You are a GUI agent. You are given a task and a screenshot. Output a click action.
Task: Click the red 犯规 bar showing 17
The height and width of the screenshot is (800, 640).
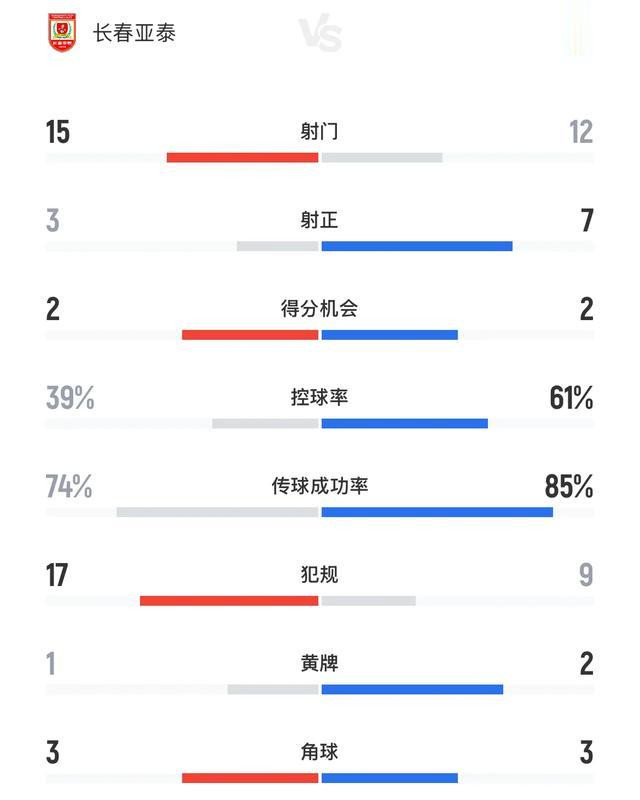[x=229, y=601]
